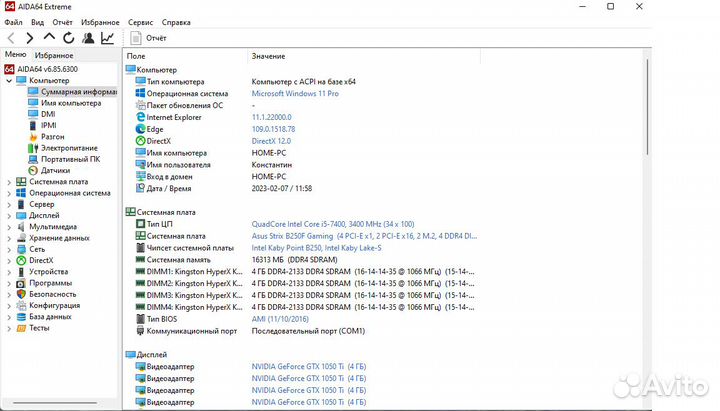Screen dimensions: 720x411
Task: Click the База данных icon in tree
Action: pyautogui.click(x=21, y=317)
